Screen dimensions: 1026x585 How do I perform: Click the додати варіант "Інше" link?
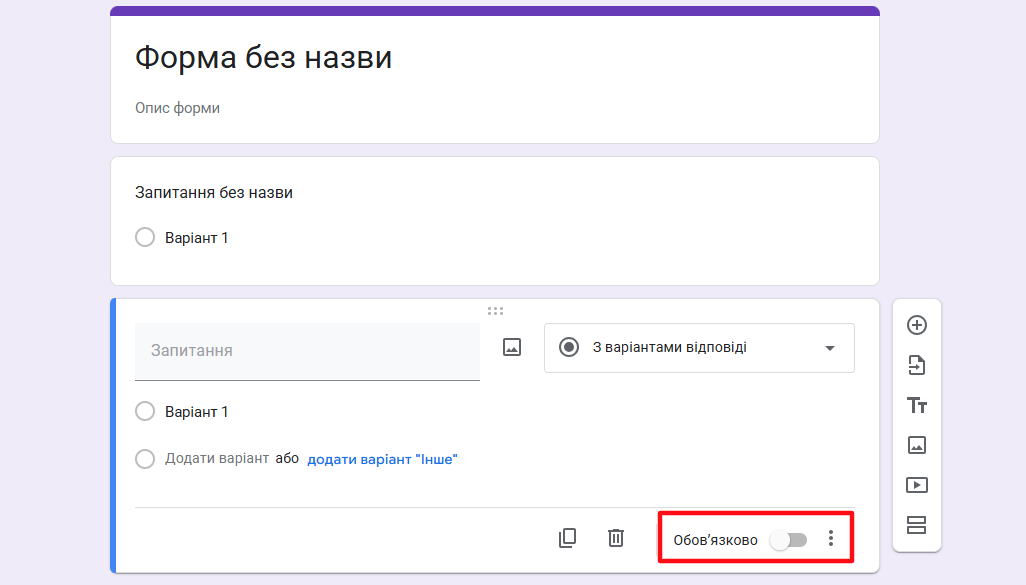pyautogui.click(x=382, y=459)
